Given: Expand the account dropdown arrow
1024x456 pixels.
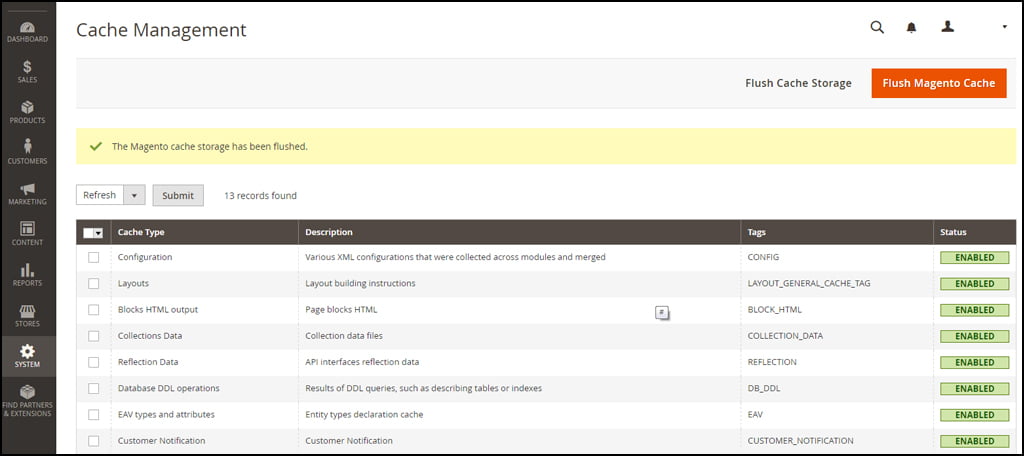Looking at the screenshot, I should 1004,27.
